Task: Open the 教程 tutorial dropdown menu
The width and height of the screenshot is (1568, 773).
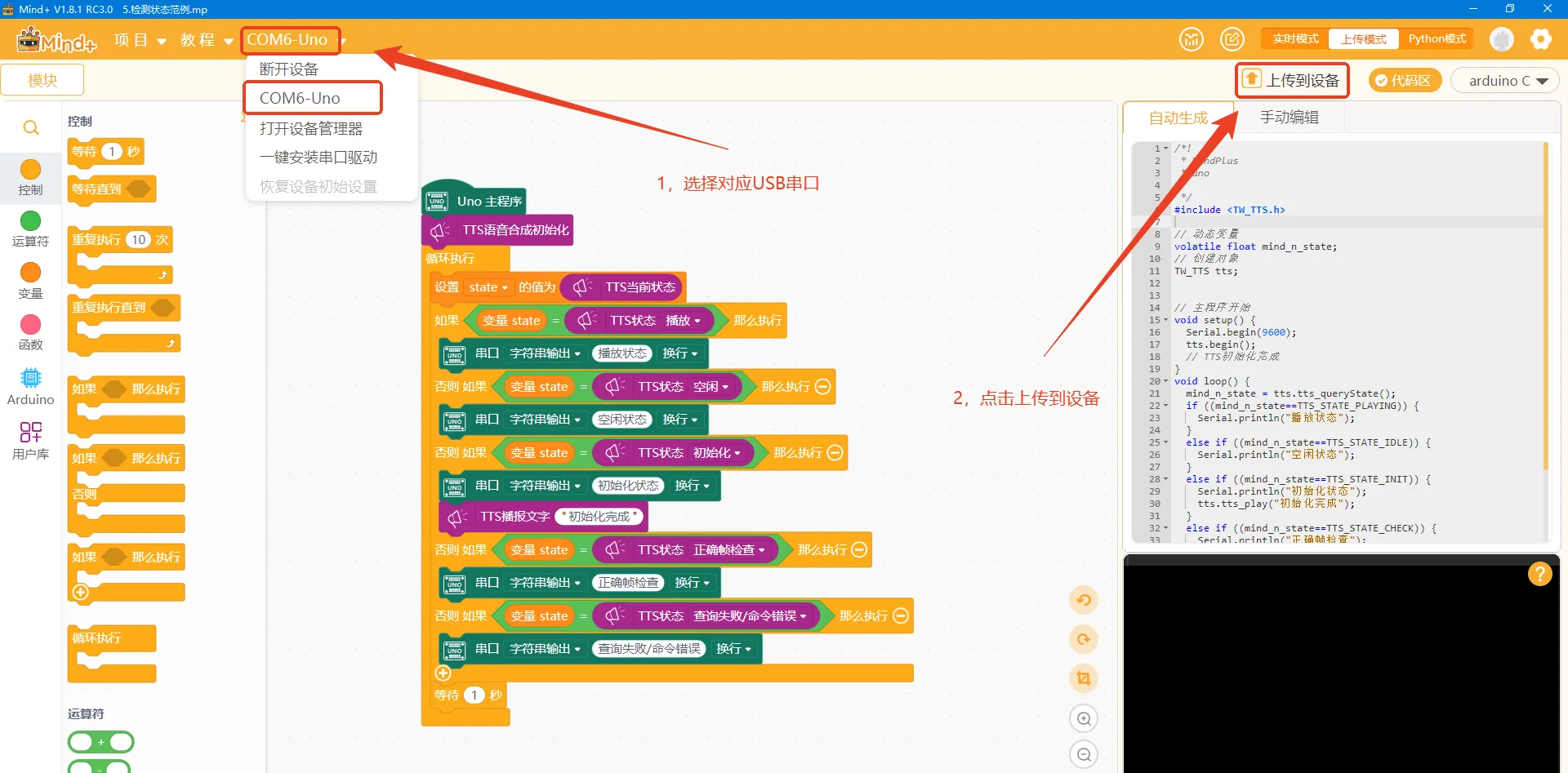Action: [x=206, y=40]
